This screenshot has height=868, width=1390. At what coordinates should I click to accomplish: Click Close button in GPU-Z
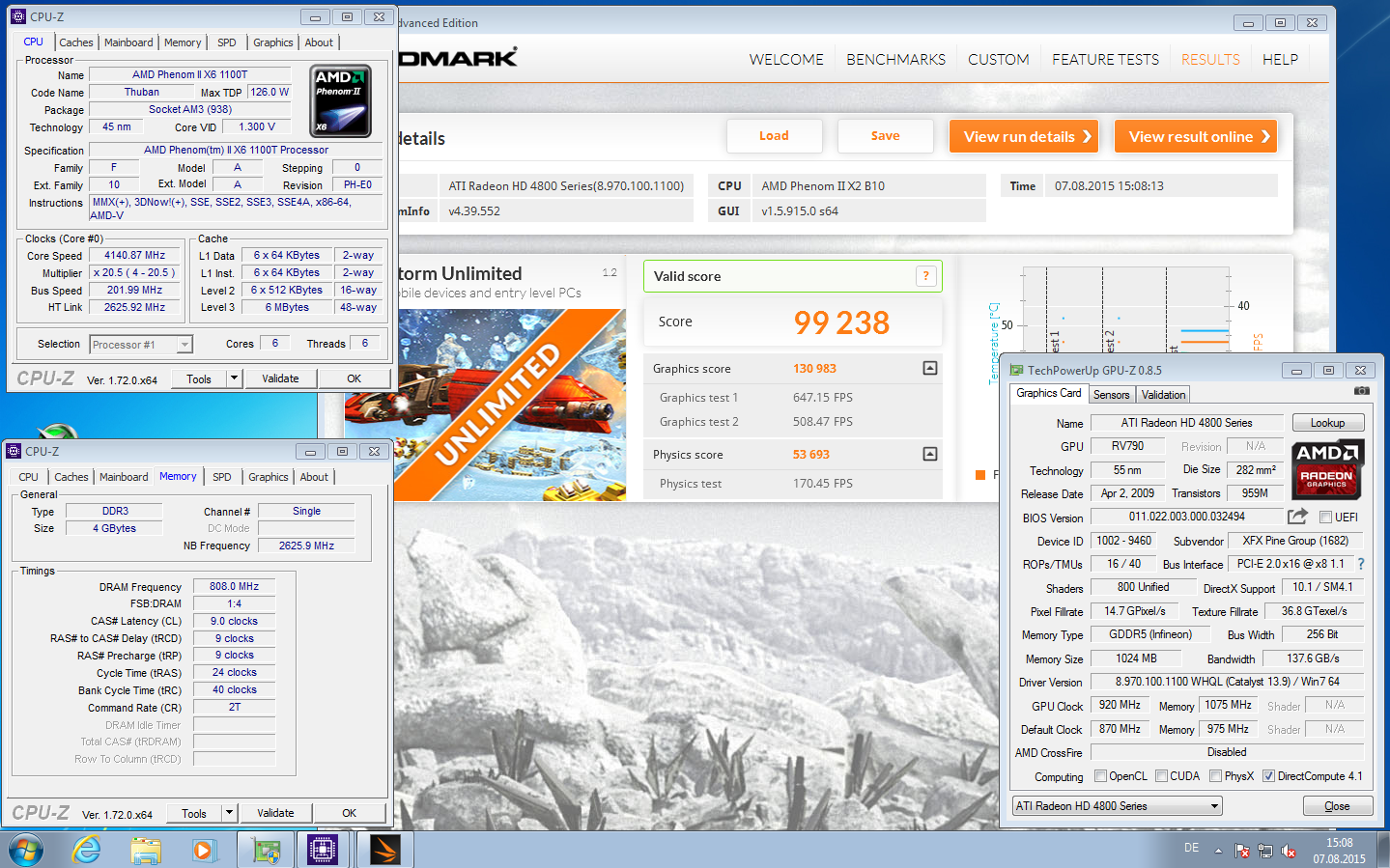[1337, 806]
